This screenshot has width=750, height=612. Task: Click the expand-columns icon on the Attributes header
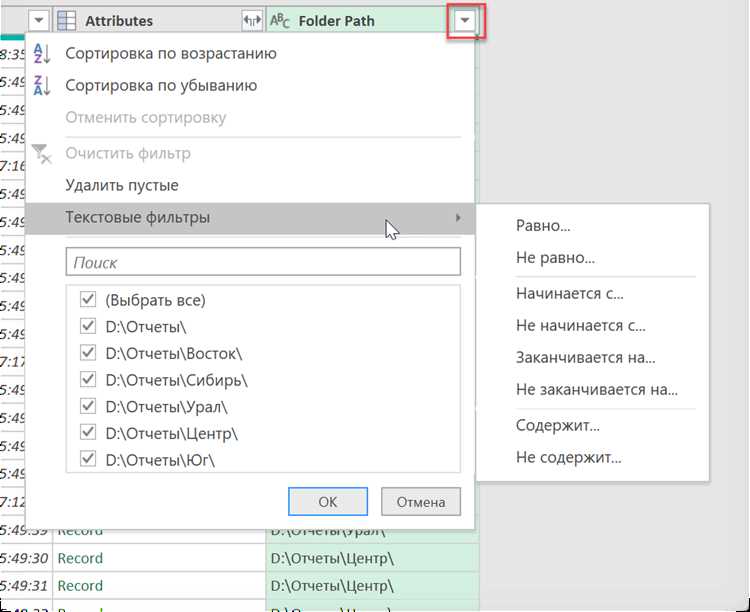point(252,21)
